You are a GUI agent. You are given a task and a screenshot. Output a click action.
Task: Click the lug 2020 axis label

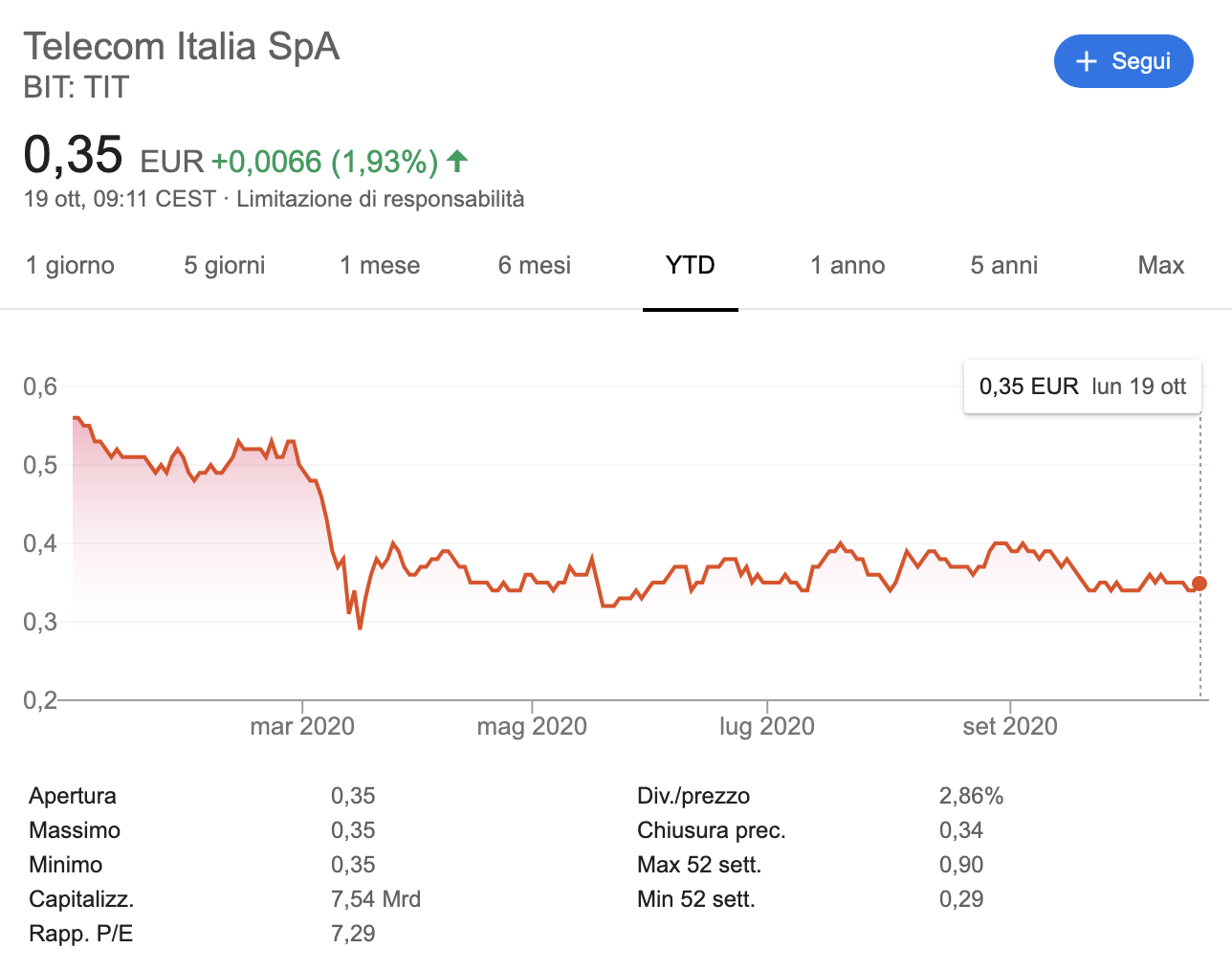(766, 726)
